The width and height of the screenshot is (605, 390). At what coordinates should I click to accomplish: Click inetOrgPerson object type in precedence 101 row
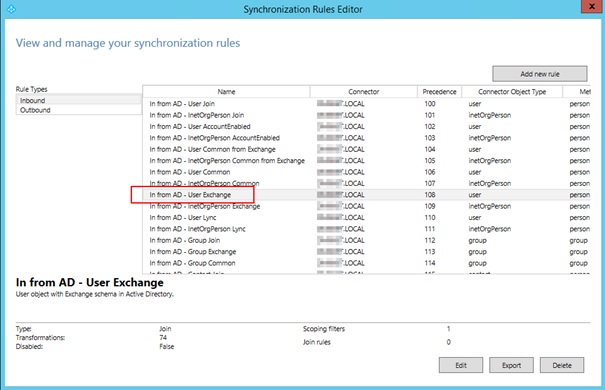[x=490, y=115]
